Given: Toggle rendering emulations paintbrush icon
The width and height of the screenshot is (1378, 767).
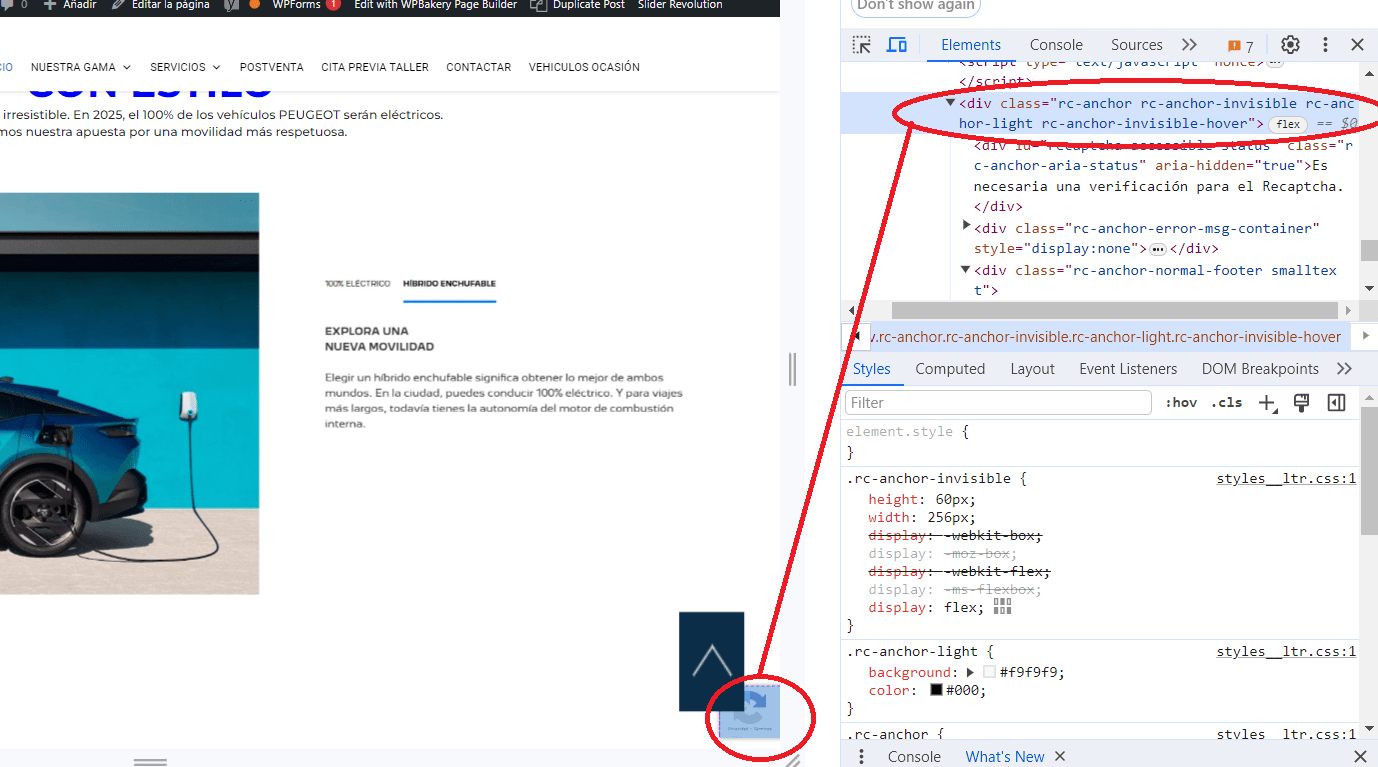Looking at the screenshot, I should [x=1301, y=403].
